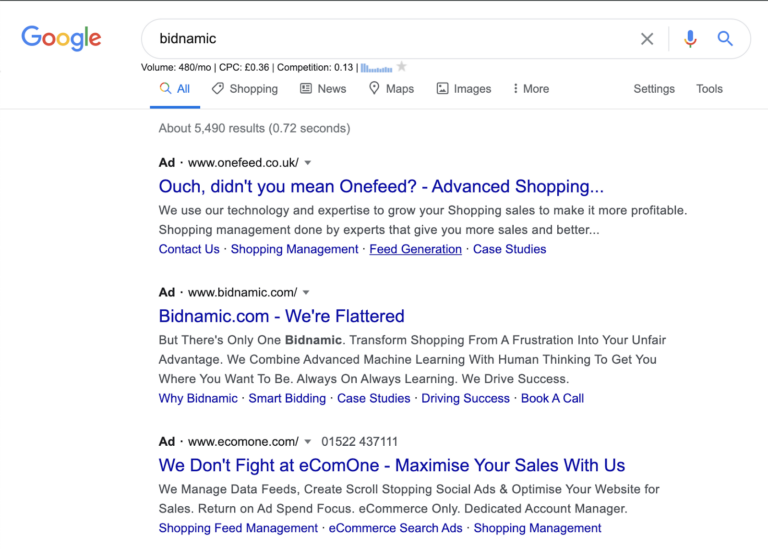Open the 'Ouch, didn't you mean Onefeed?' ad
Image resolution: width=768 pixels, height=549 pixels.
tap(381, 187)
